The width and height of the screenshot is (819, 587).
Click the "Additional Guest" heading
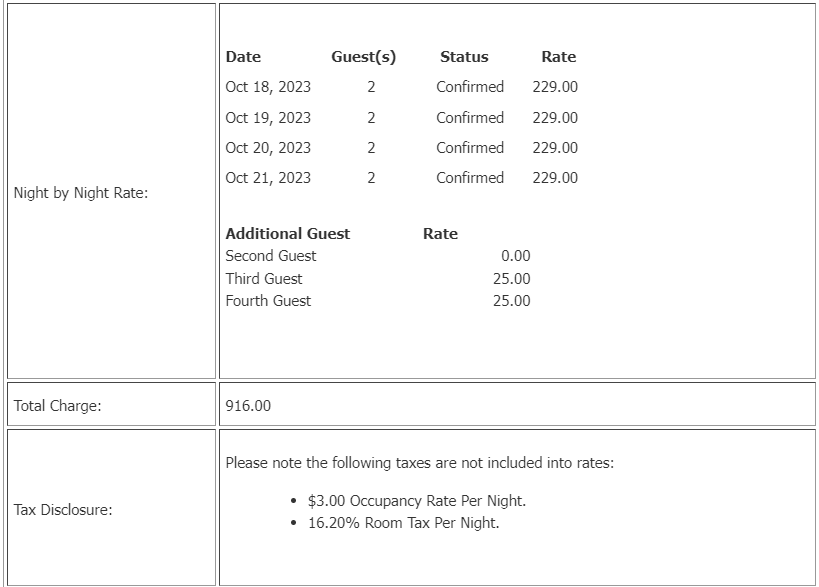(288, 233)
